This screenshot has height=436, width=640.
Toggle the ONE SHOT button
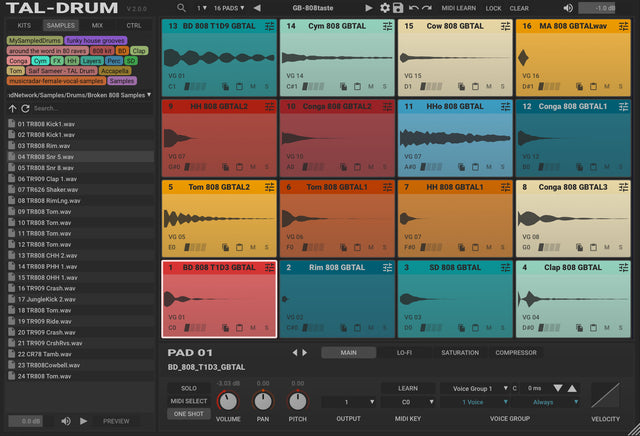click(189, 413)
